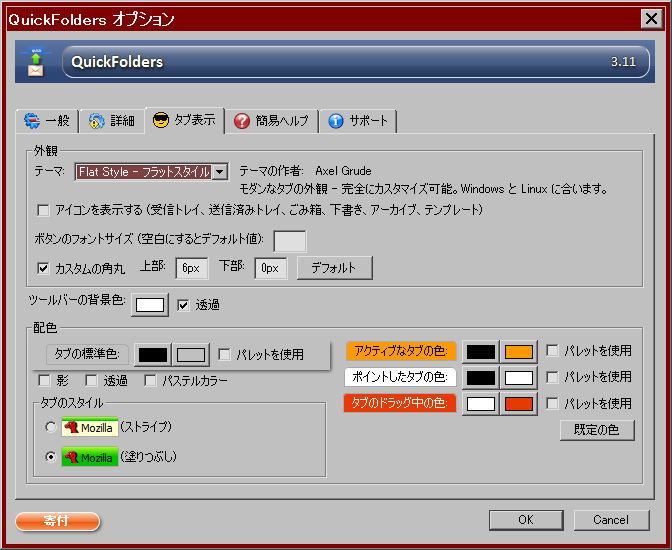Open the gray タブの標準色 background swatch
Screen dimensions: 672x550
191,355
